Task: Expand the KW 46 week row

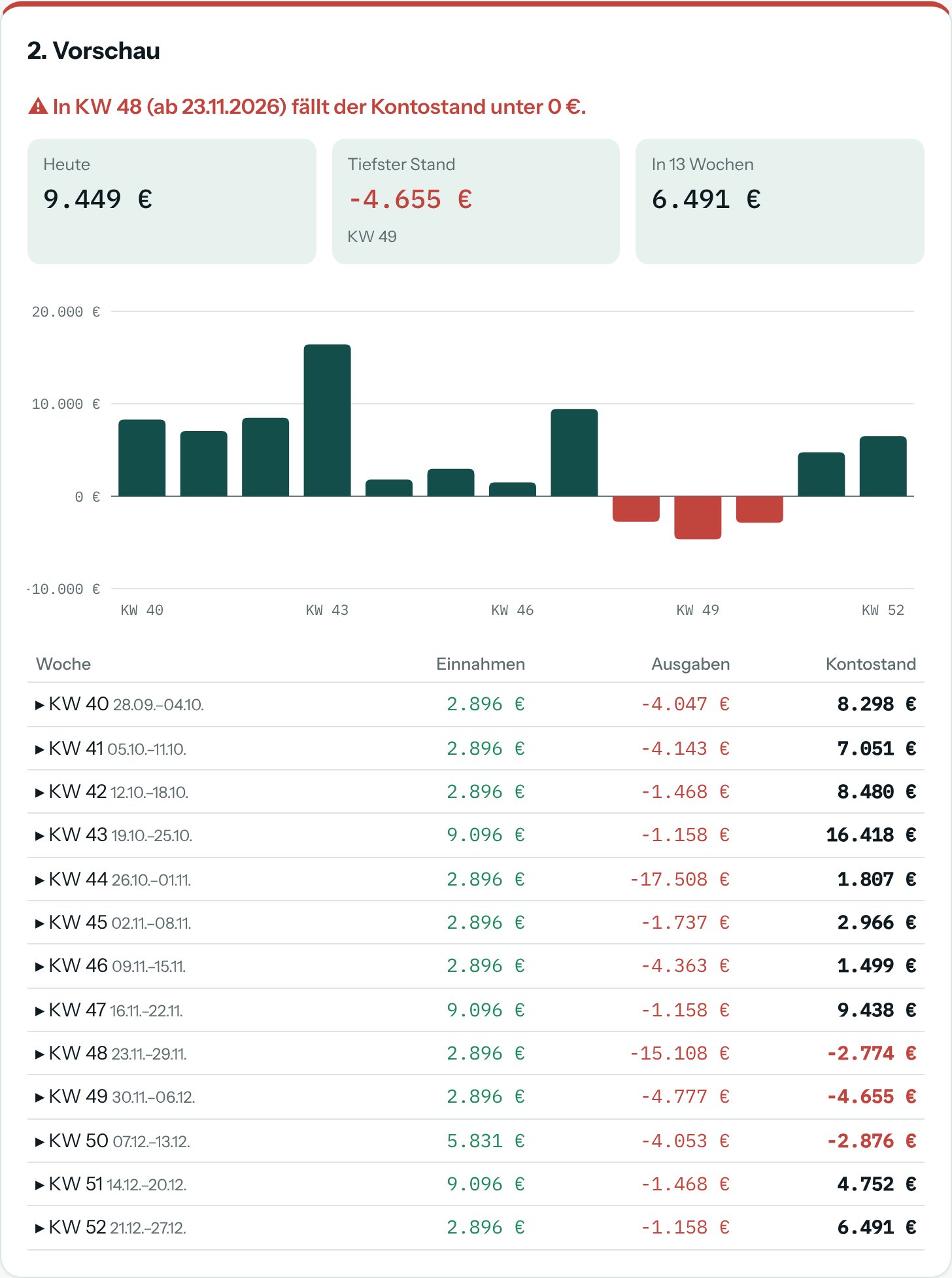Action: click(x=475, y=966)
